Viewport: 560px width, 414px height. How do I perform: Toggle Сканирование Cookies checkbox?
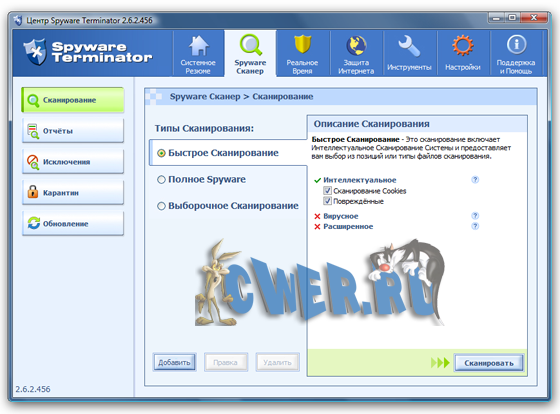coord(327,190)
